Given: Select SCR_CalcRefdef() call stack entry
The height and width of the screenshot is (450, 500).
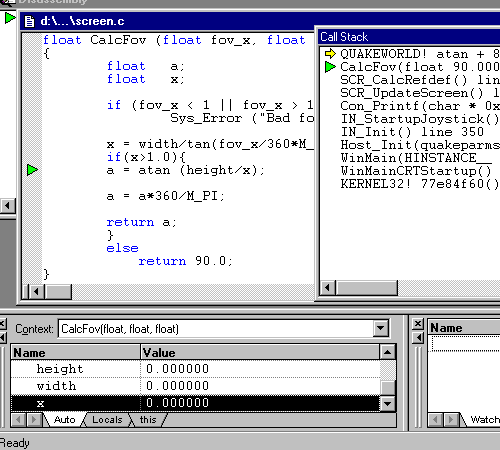Looking at the screenshot, I should click(x=419, y=80).
